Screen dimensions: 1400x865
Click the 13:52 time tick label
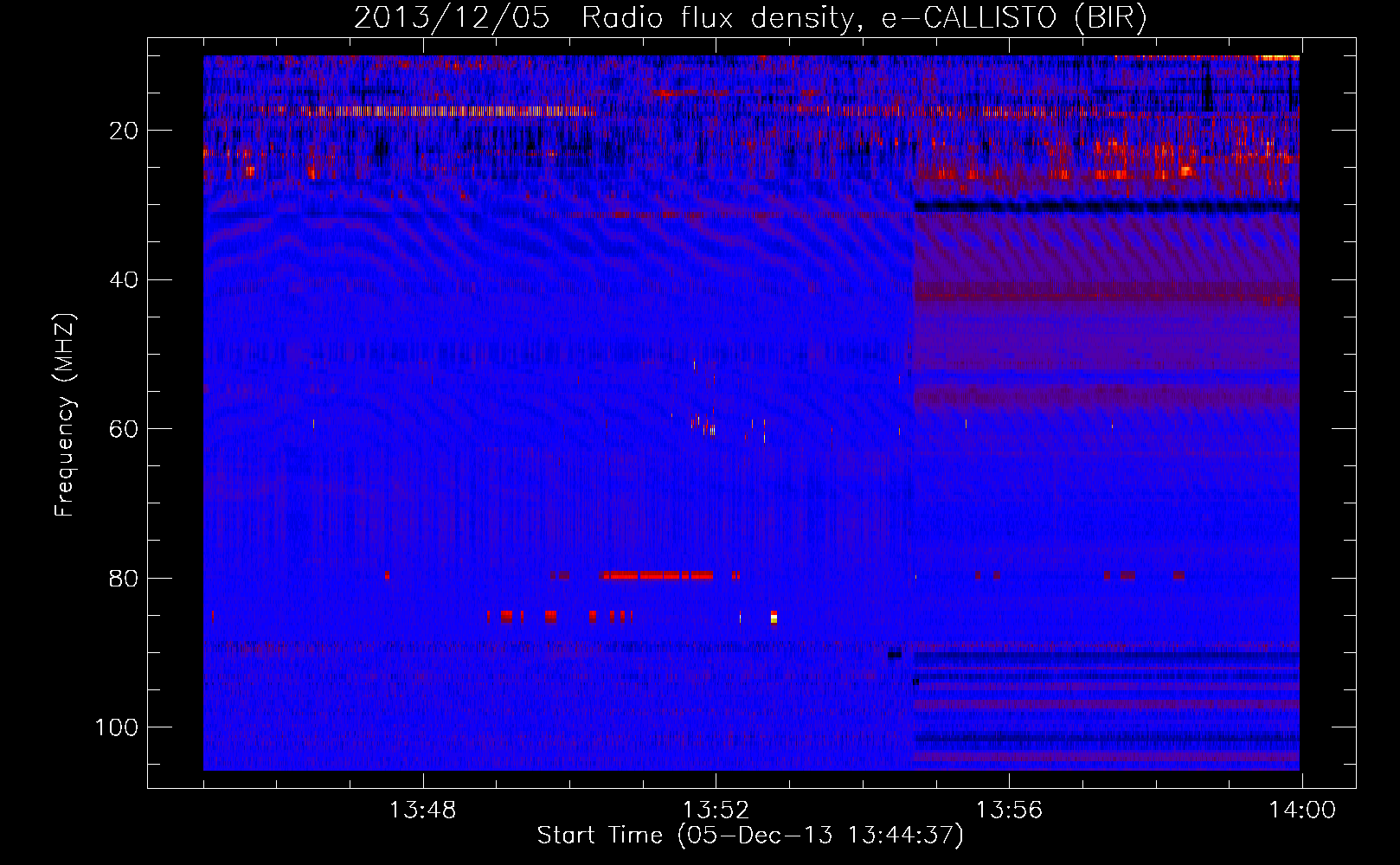tap(716, 811)
